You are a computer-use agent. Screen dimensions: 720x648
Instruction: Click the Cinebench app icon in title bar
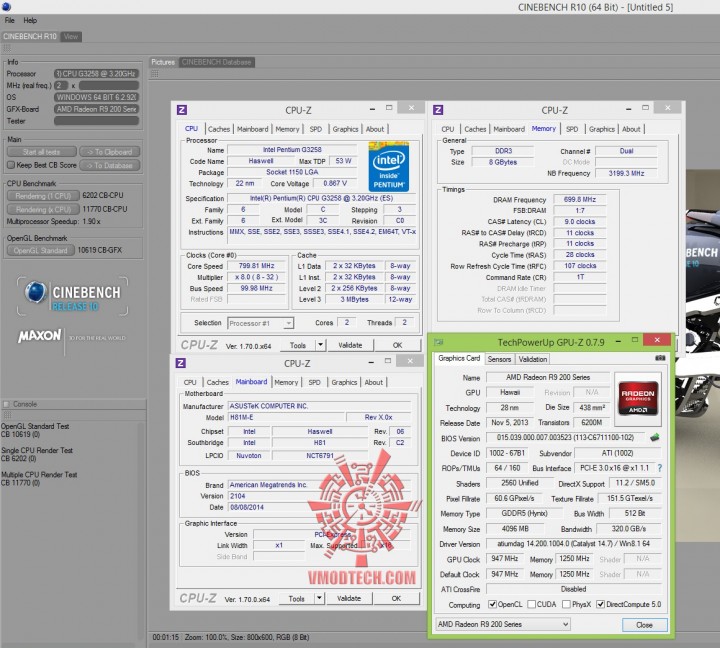click(x=6, y=6)
